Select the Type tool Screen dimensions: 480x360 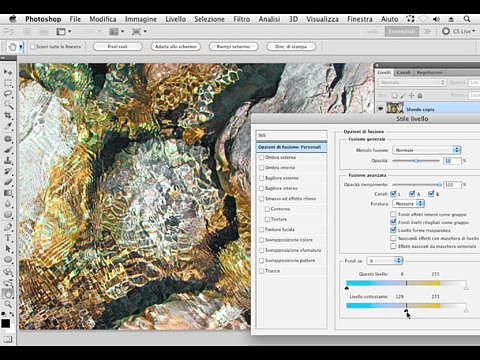click(x=8, y=238)
